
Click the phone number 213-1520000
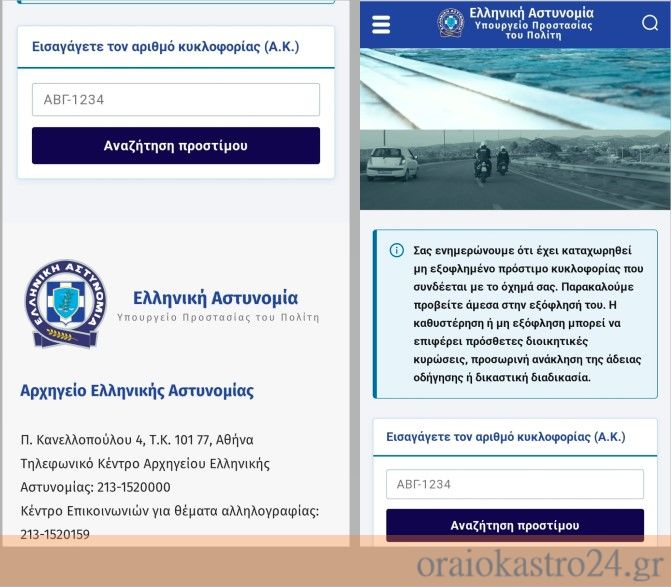point(134,487)
